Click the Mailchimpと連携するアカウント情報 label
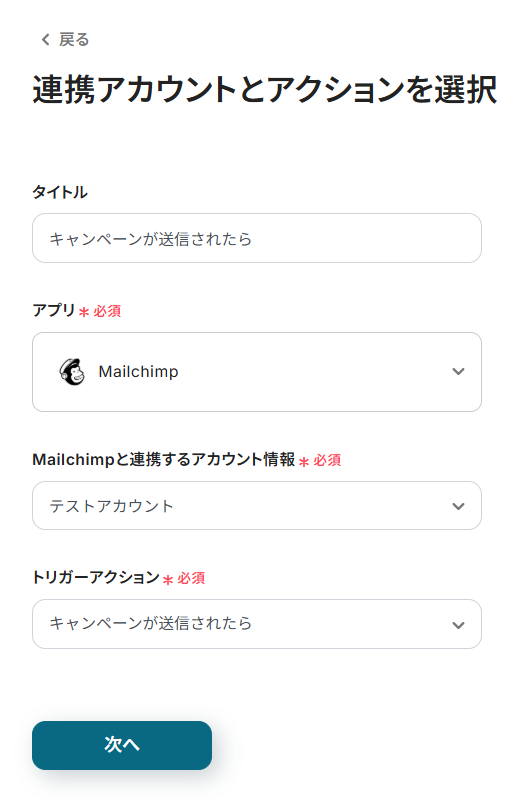This screenshot has width=527, height=801. (163, 459)
